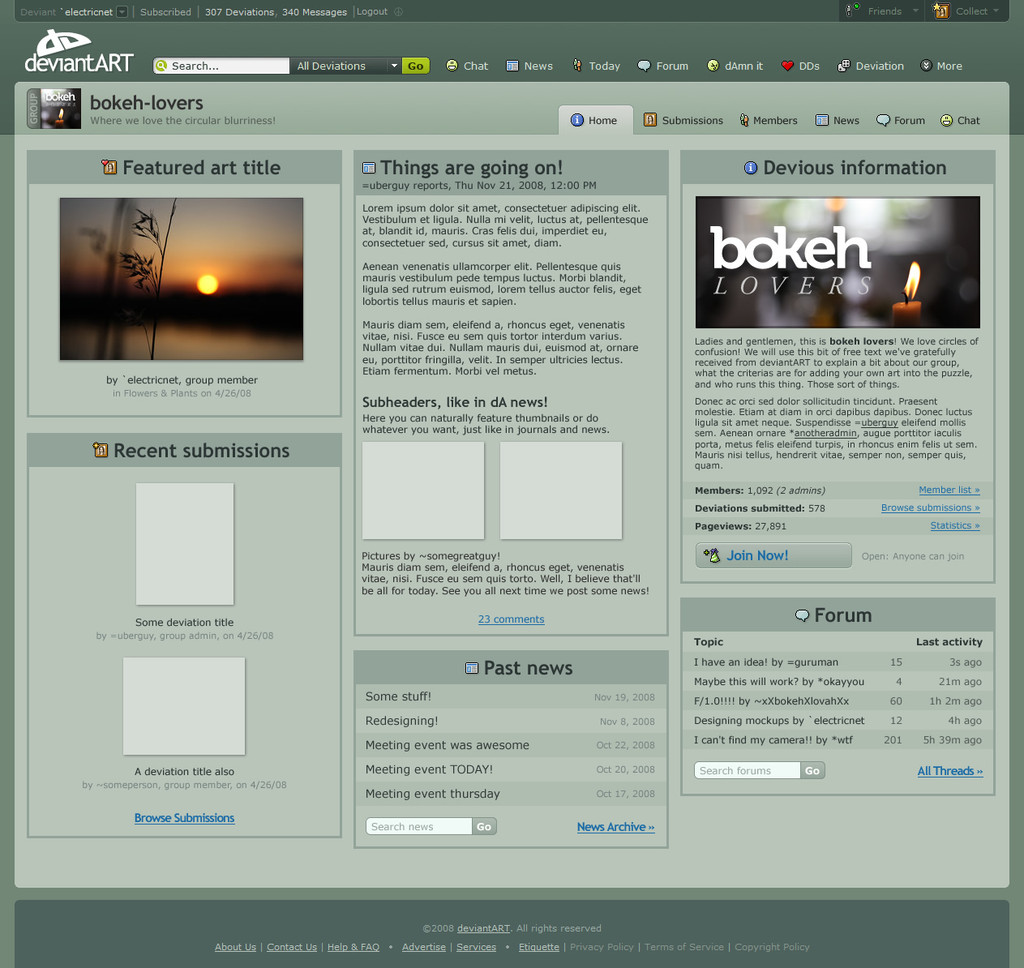Click the icon beside Recent submissions heading
Viewport: 1024px width, 968px height.
click(x=101, y=450)
